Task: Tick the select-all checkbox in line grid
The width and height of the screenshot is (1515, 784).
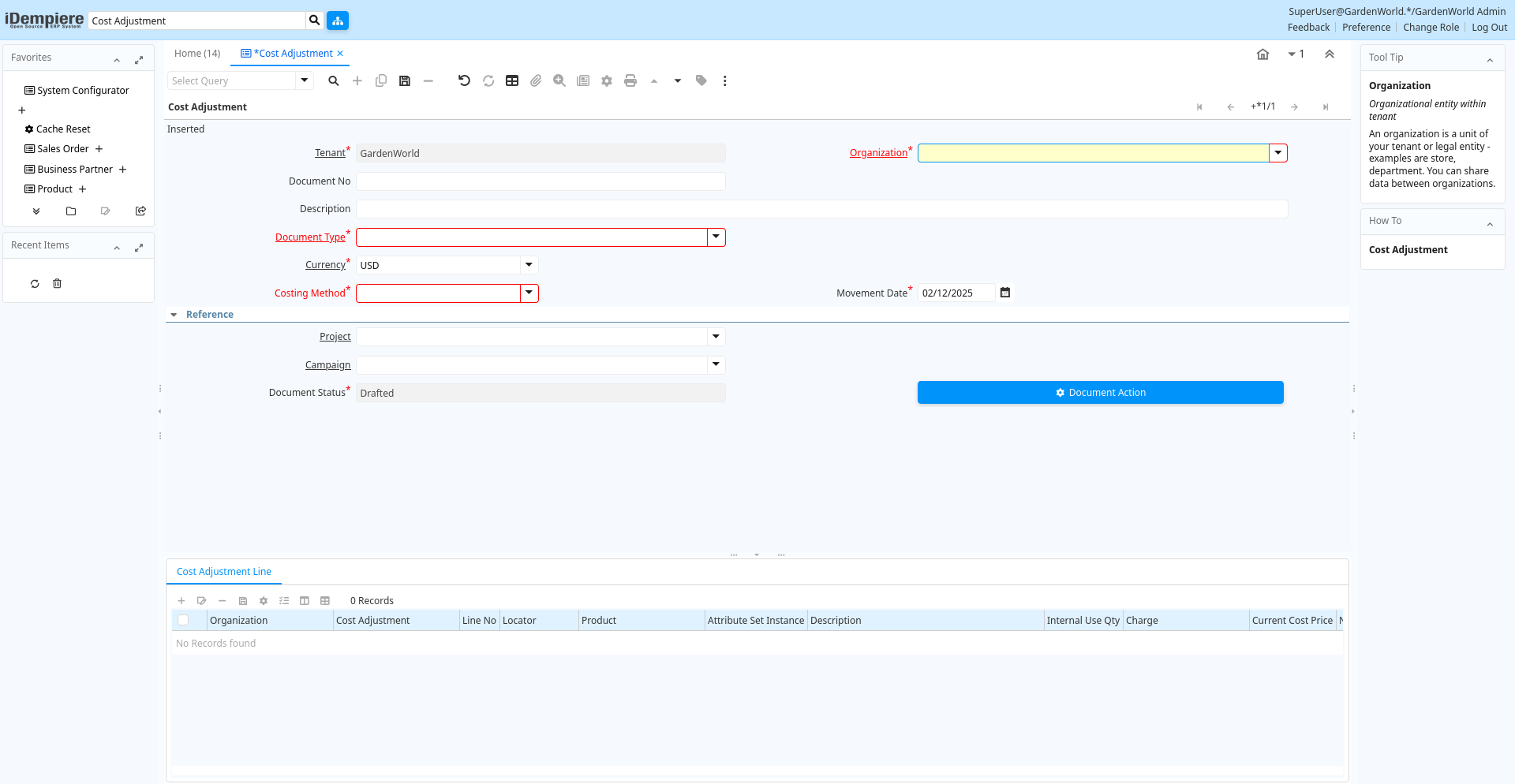Action: pos(183,621)
